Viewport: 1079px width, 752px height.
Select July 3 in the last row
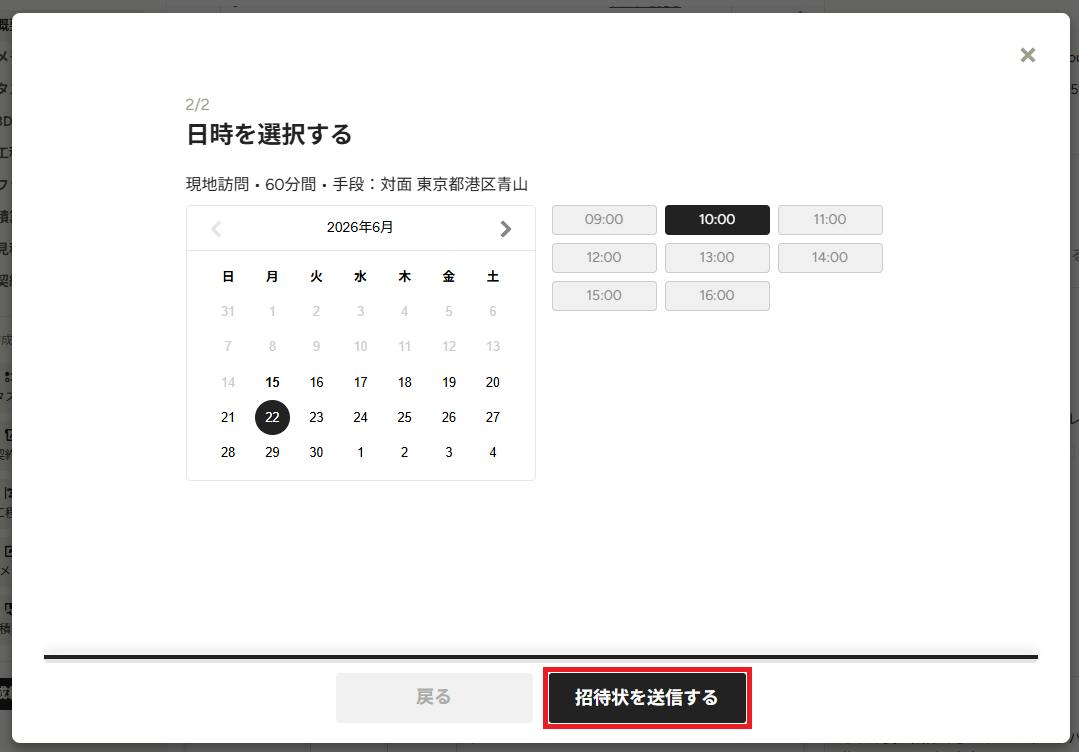pos(449,452)
